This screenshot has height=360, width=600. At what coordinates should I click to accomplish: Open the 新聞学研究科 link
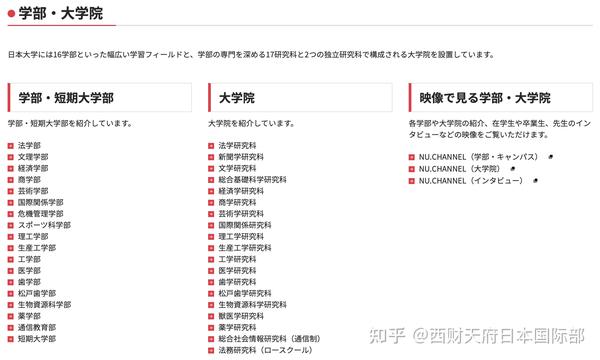coord(241,157)
